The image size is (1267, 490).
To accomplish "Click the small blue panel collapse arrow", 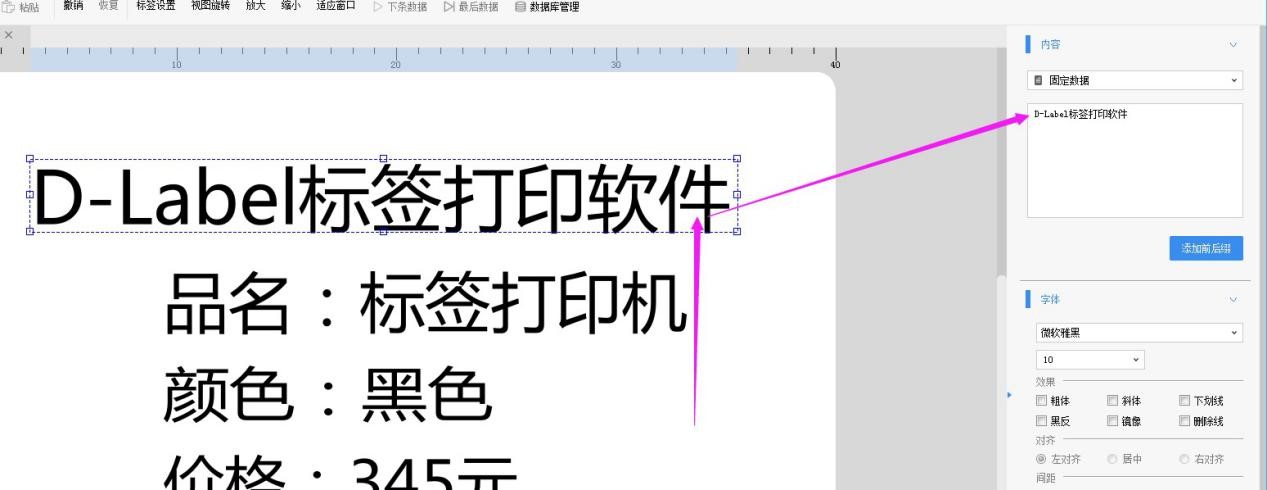I will [1009, 395].
